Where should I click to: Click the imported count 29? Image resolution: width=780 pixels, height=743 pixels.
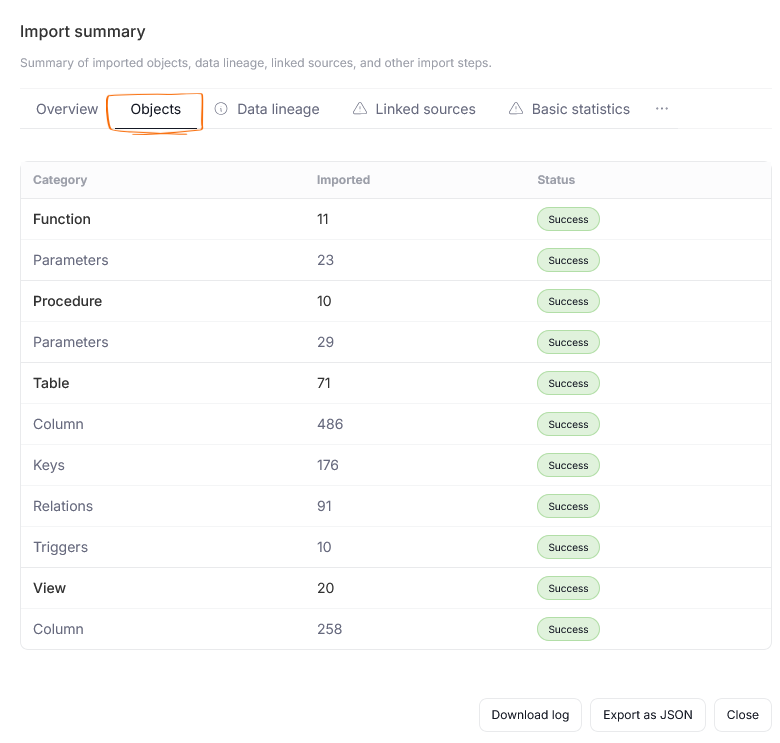click(x=325, y=342)
